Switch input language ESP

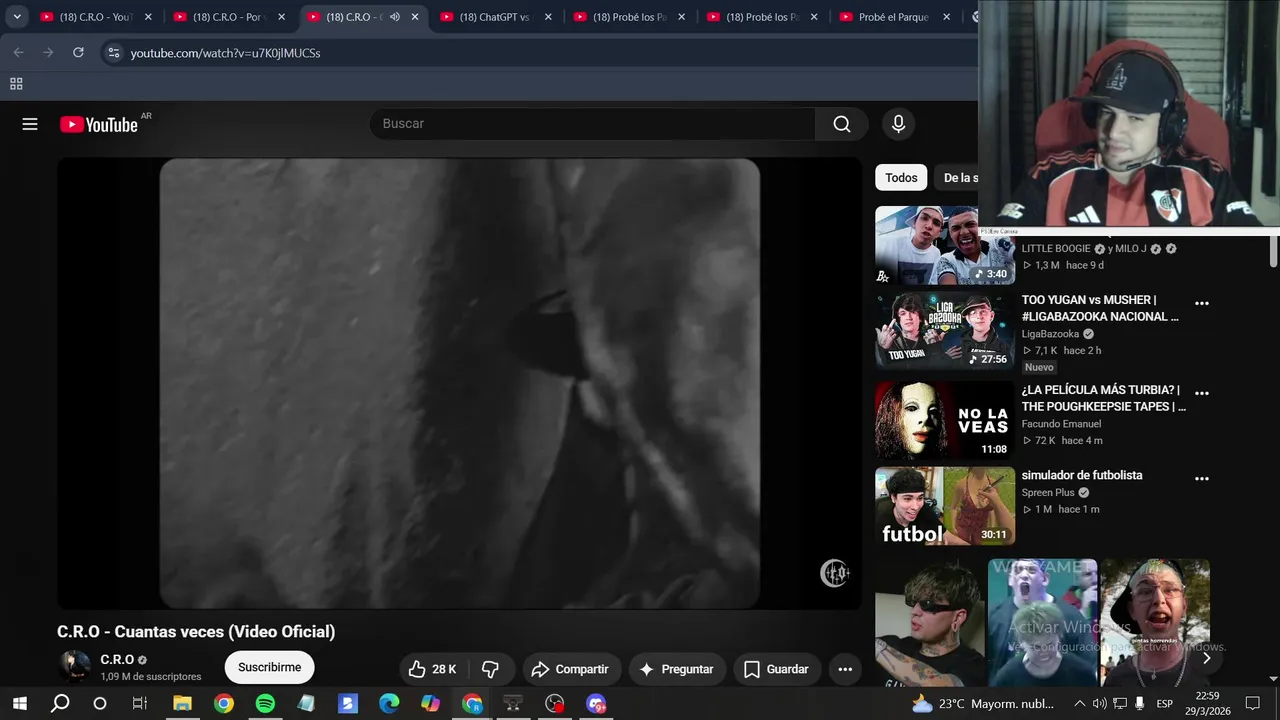1164,704
